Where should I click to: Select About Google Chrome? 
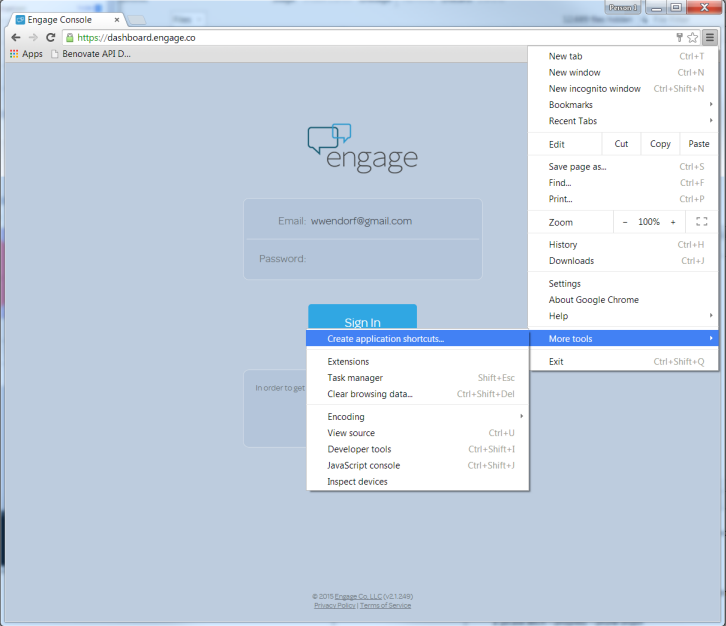click(x=623, y=300)
